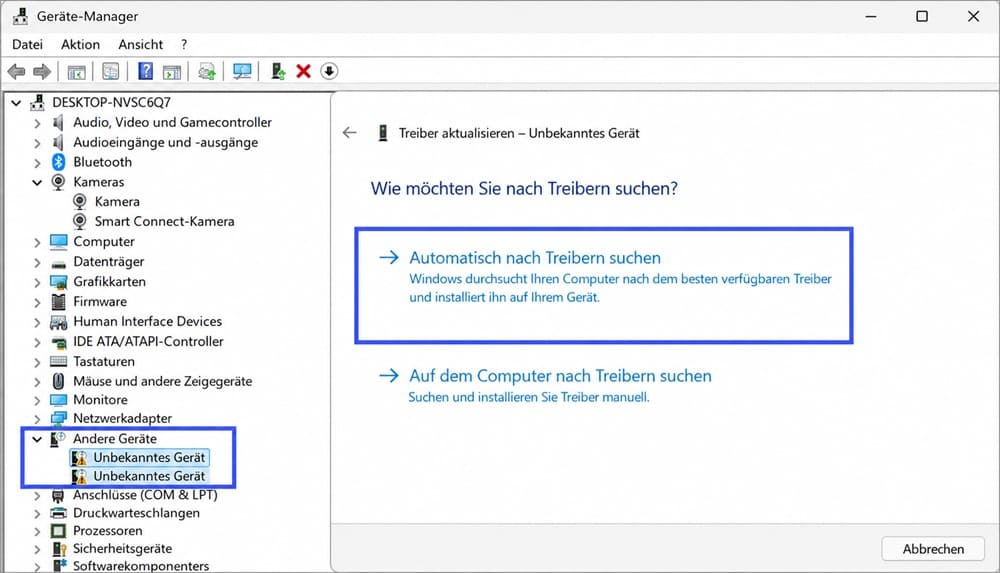Collapse the DESKTOP-NVSC6Q7 root node
Screen dimensions: 1000x573
click(x=16, y=103)
